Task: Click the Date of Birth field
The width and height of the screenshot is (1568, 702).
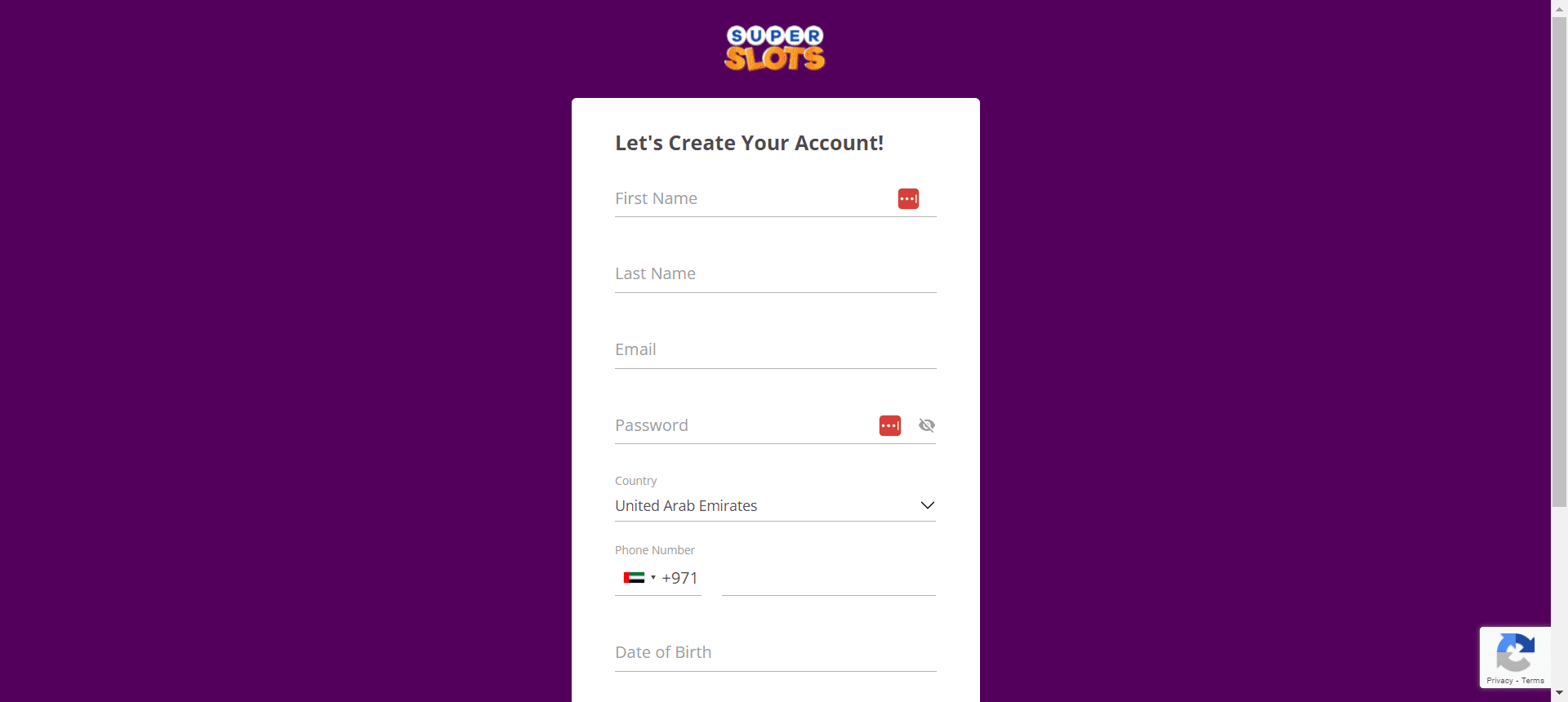Action: click(775, 653)
